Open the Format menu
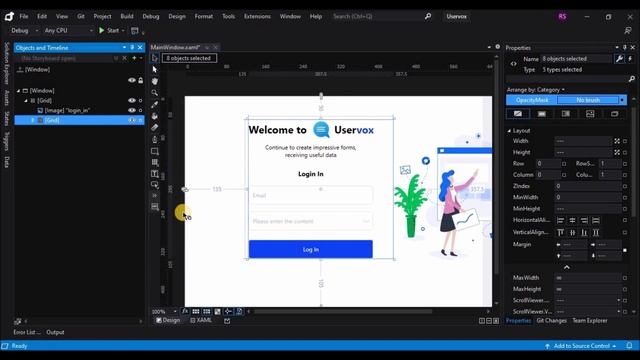 coord(203,16)
